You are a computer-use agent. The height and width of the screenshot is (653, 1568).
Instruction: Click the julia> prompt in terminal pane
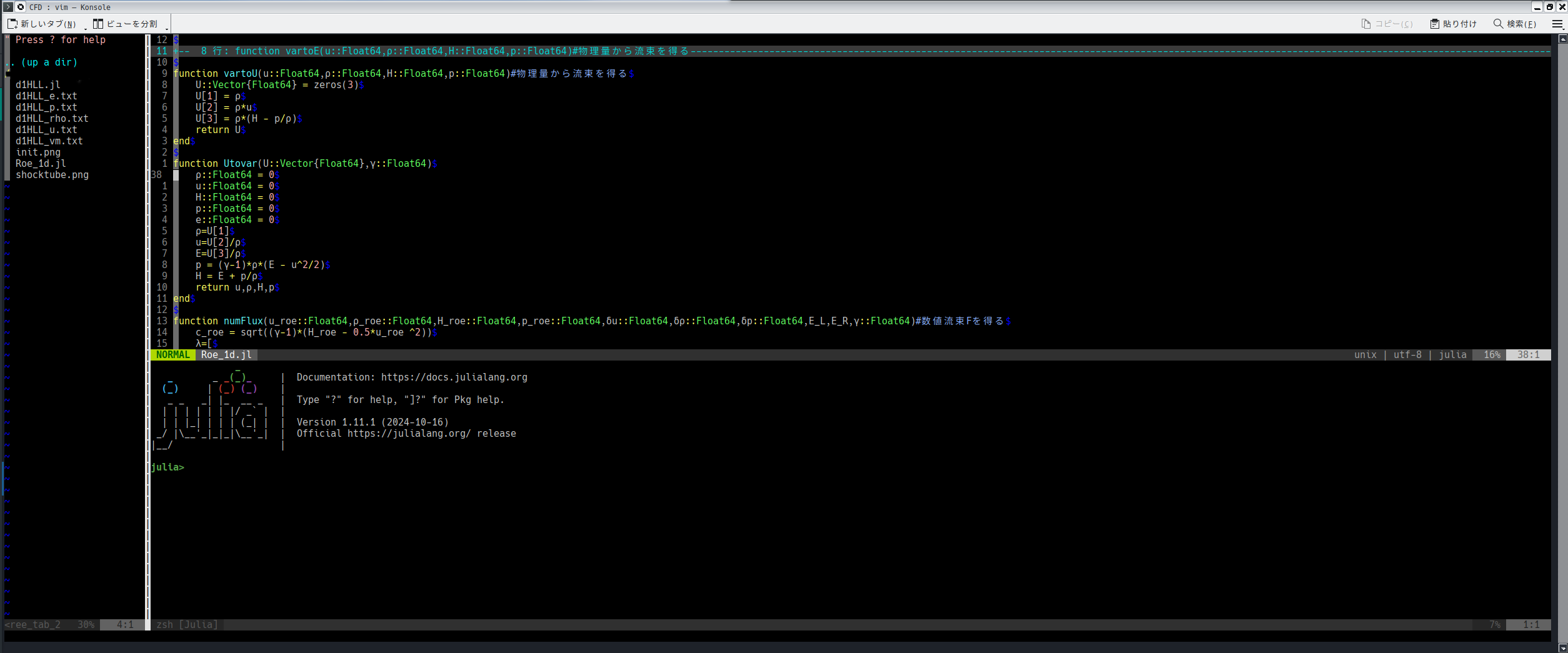pyautogui.click(x=167, y=467)
